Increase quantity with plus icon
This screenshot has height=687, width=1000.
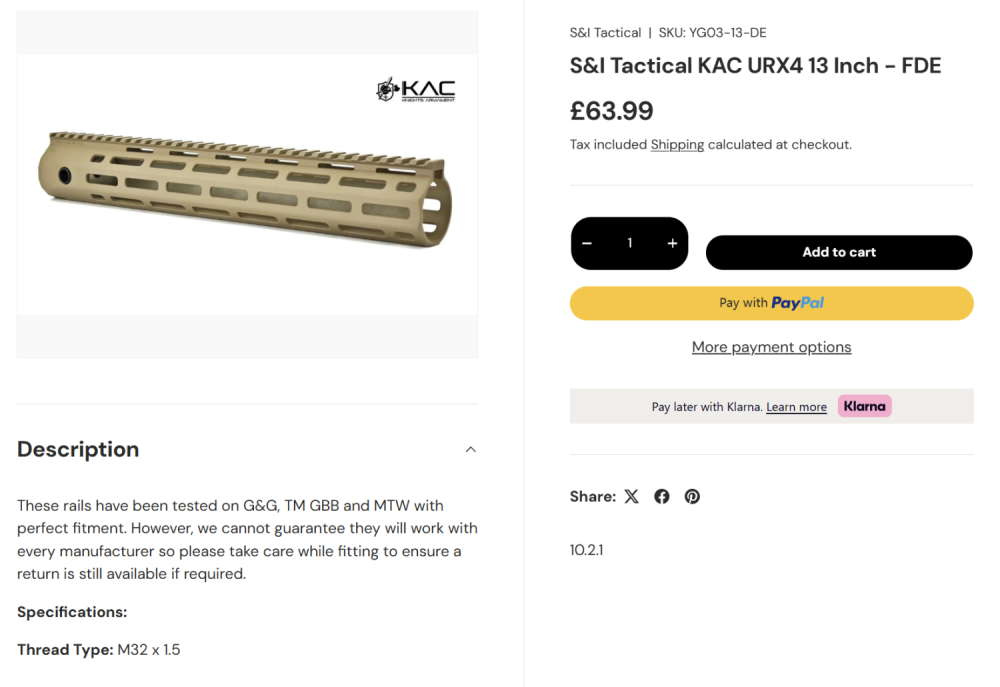pyautogui.click(x=672, y=243)
